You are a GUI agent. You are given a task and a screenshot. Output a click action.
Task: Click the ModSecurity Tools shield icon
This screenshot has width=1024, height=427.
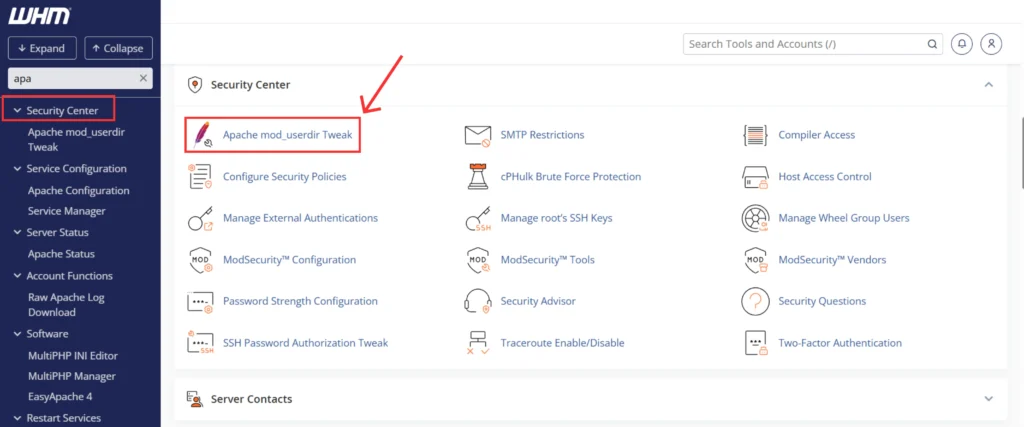pos(477,260)
